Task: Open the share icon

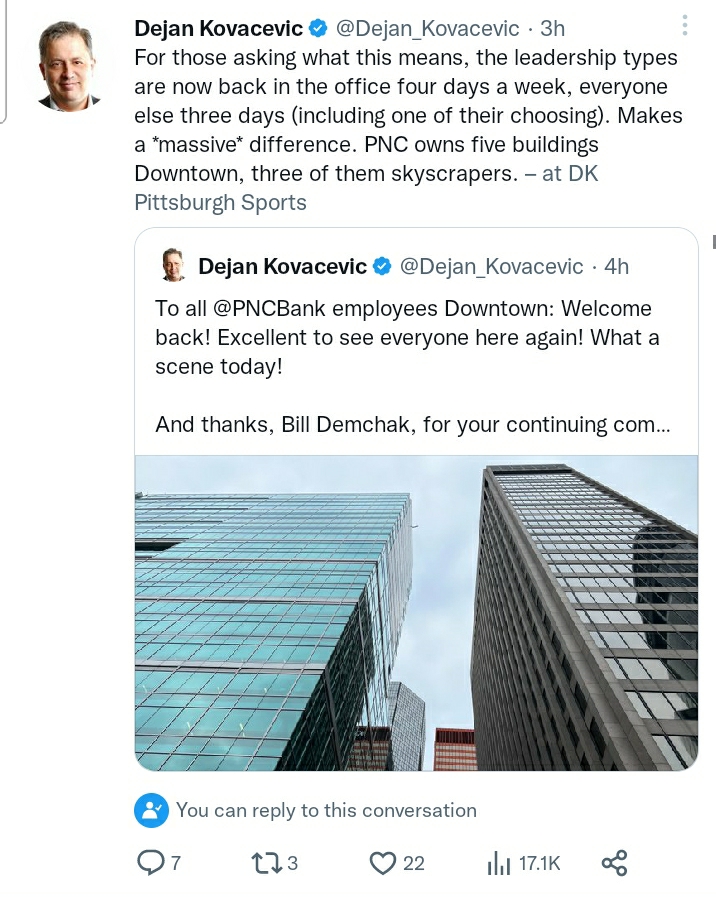Action: [614, 862]
